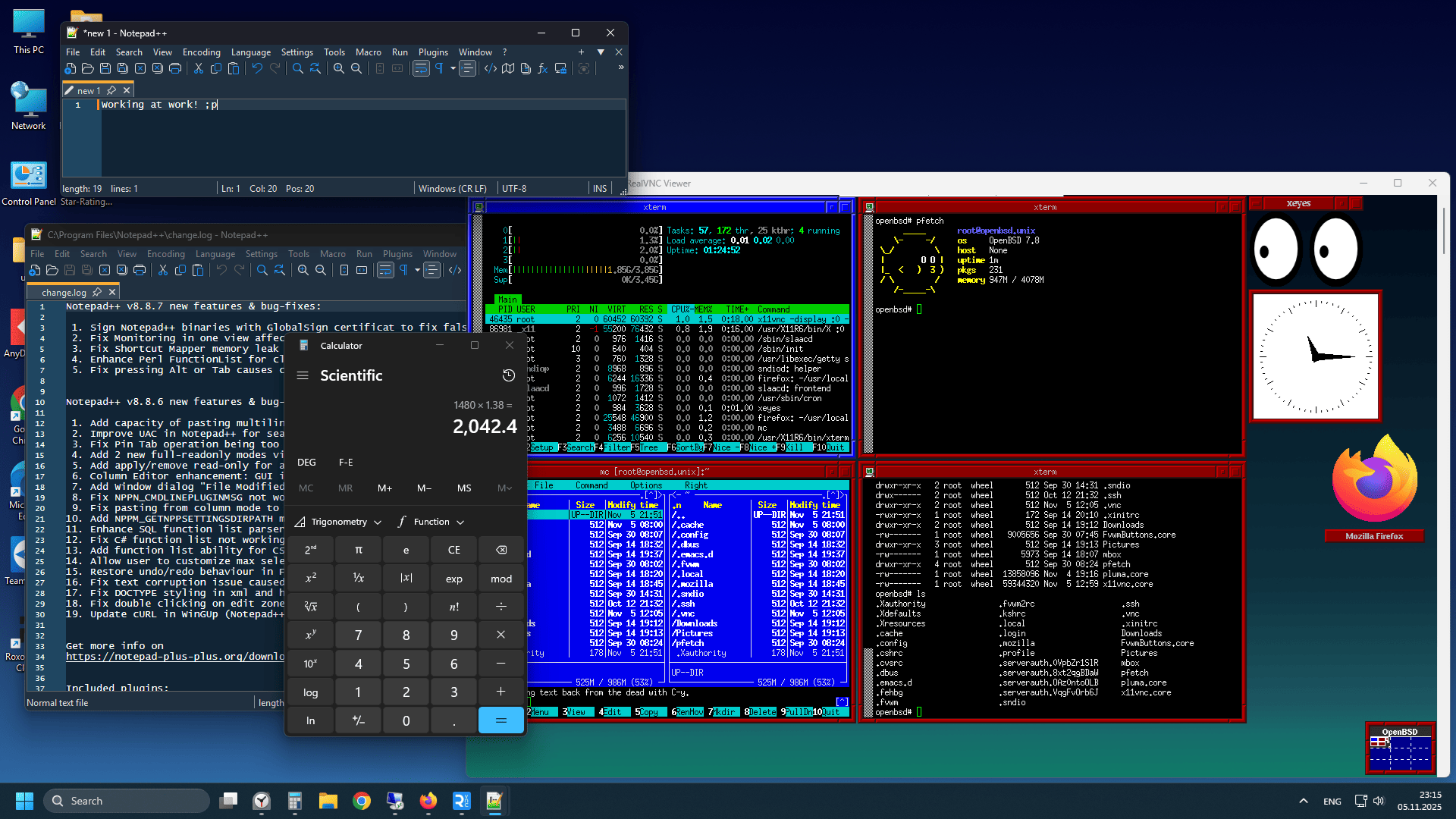Screen dimensions: 1456x819
Task: Toggle the DEG angle unit in Calculator
Action: [306, 462]
